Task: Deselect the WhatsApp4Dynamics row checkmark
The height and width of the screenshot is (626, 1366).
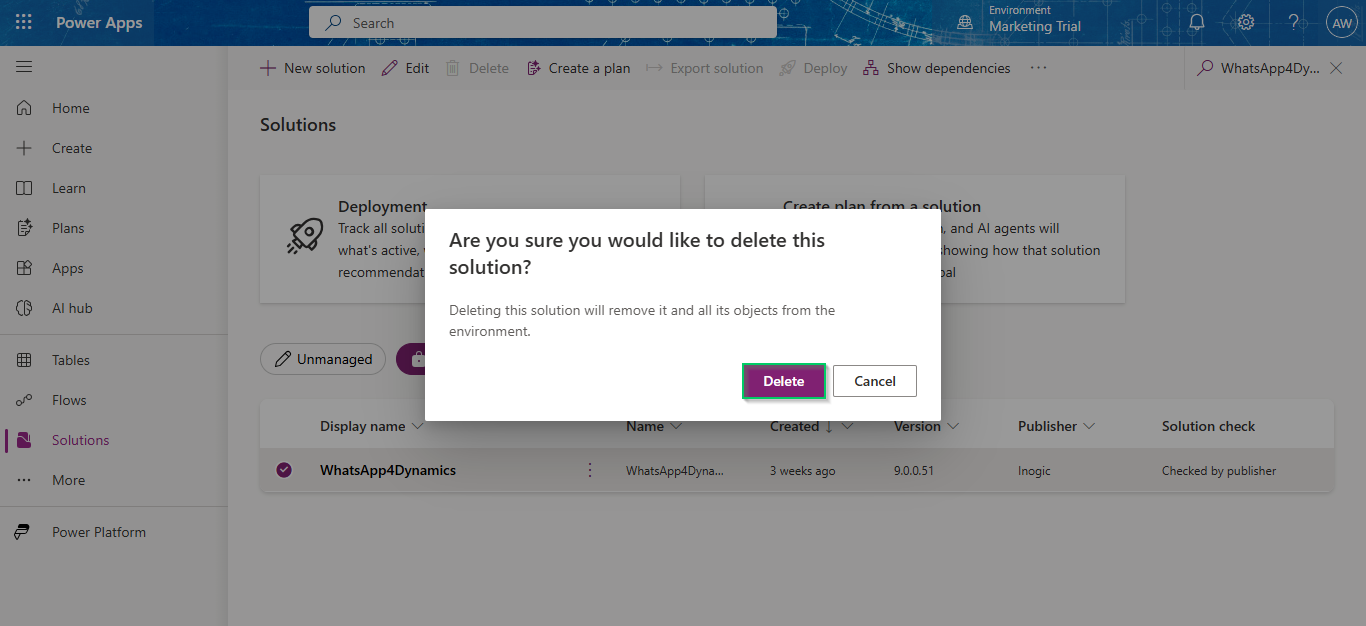Action: pos(284,470)
